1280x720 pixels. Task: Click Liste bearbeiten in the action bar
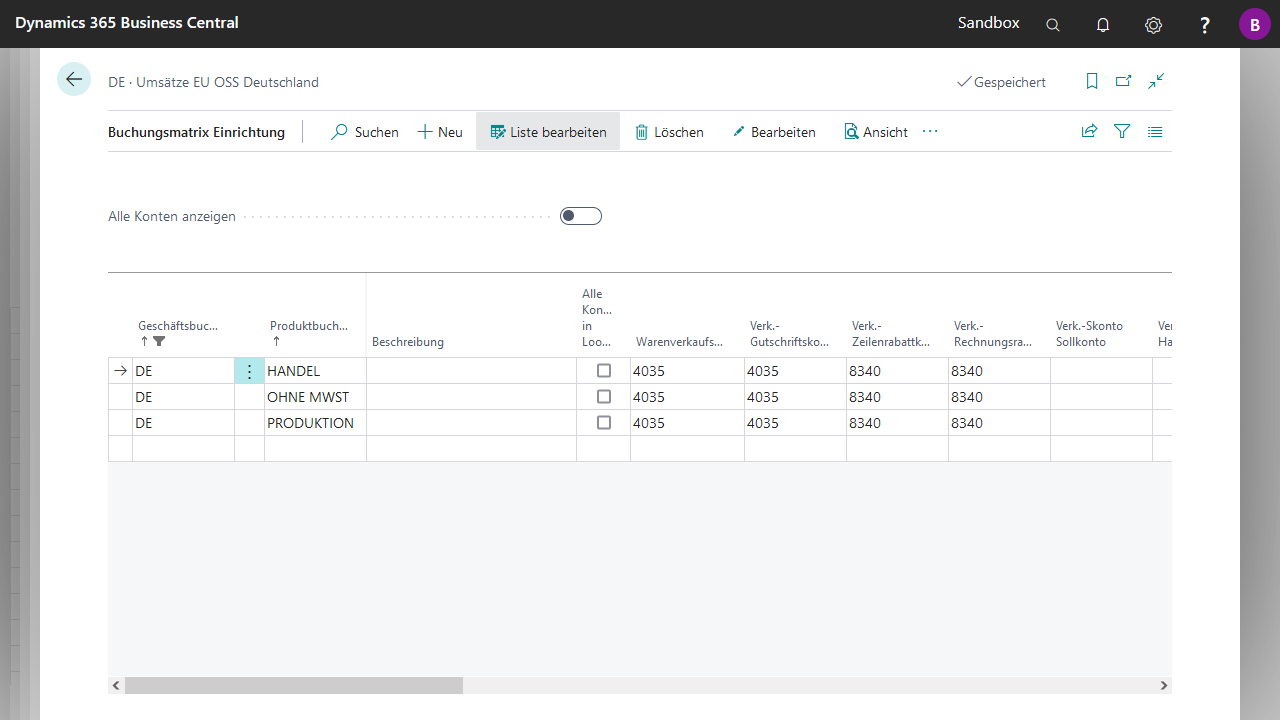(x=548, y=132)
